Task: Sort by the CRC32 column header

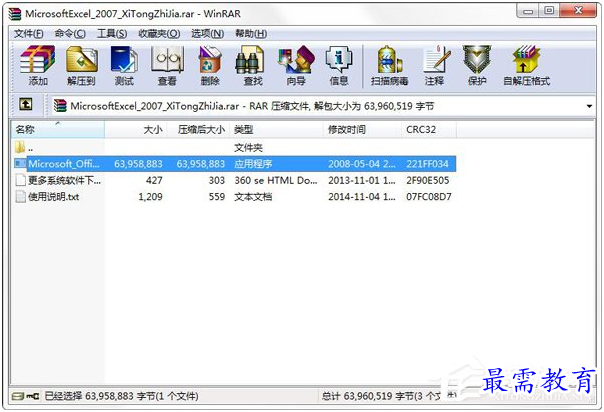Action: [x=429, y=129]
